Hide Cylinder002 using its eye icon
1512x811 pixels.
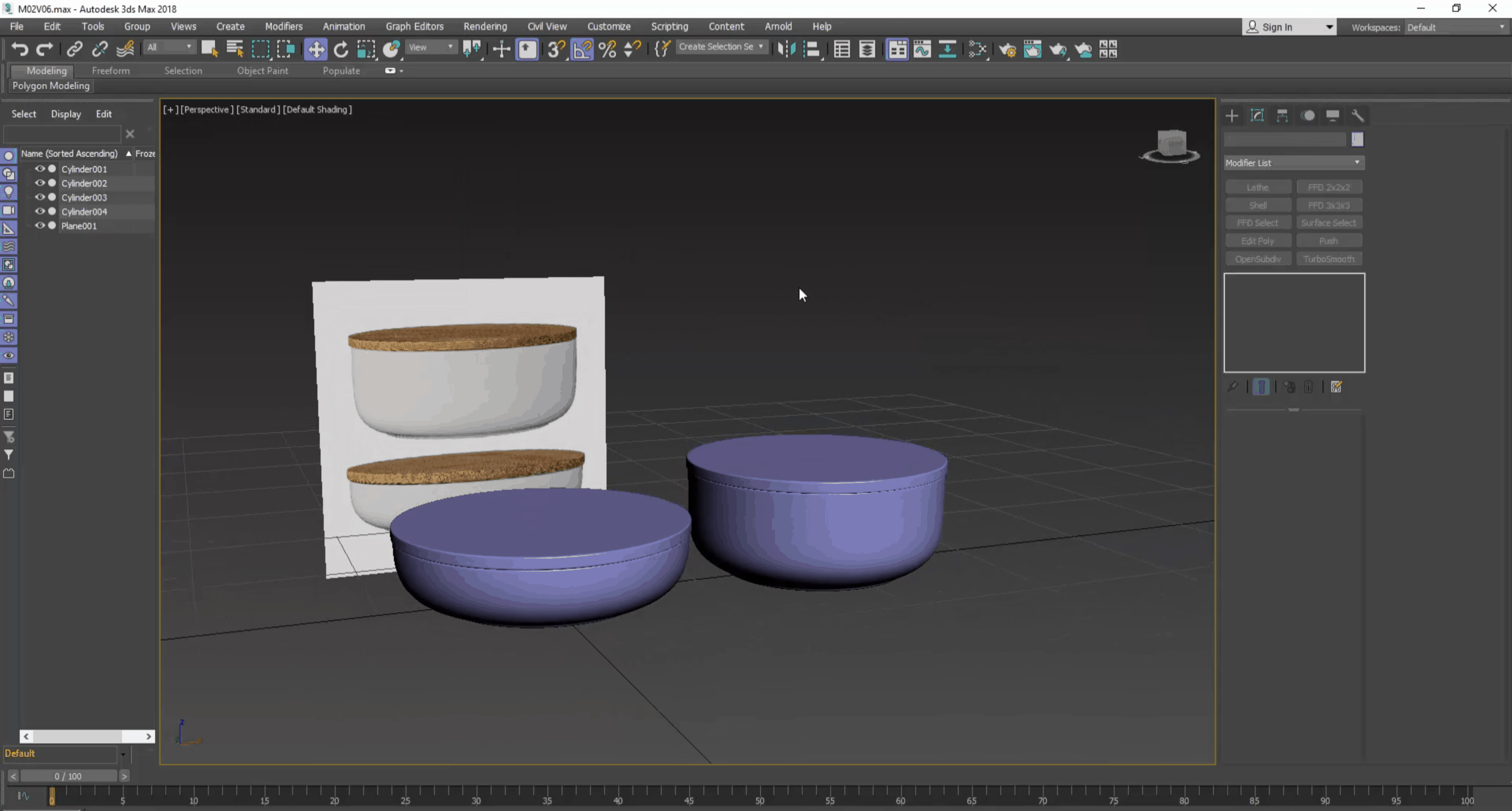pyautogui.click(x=40, y=183)
